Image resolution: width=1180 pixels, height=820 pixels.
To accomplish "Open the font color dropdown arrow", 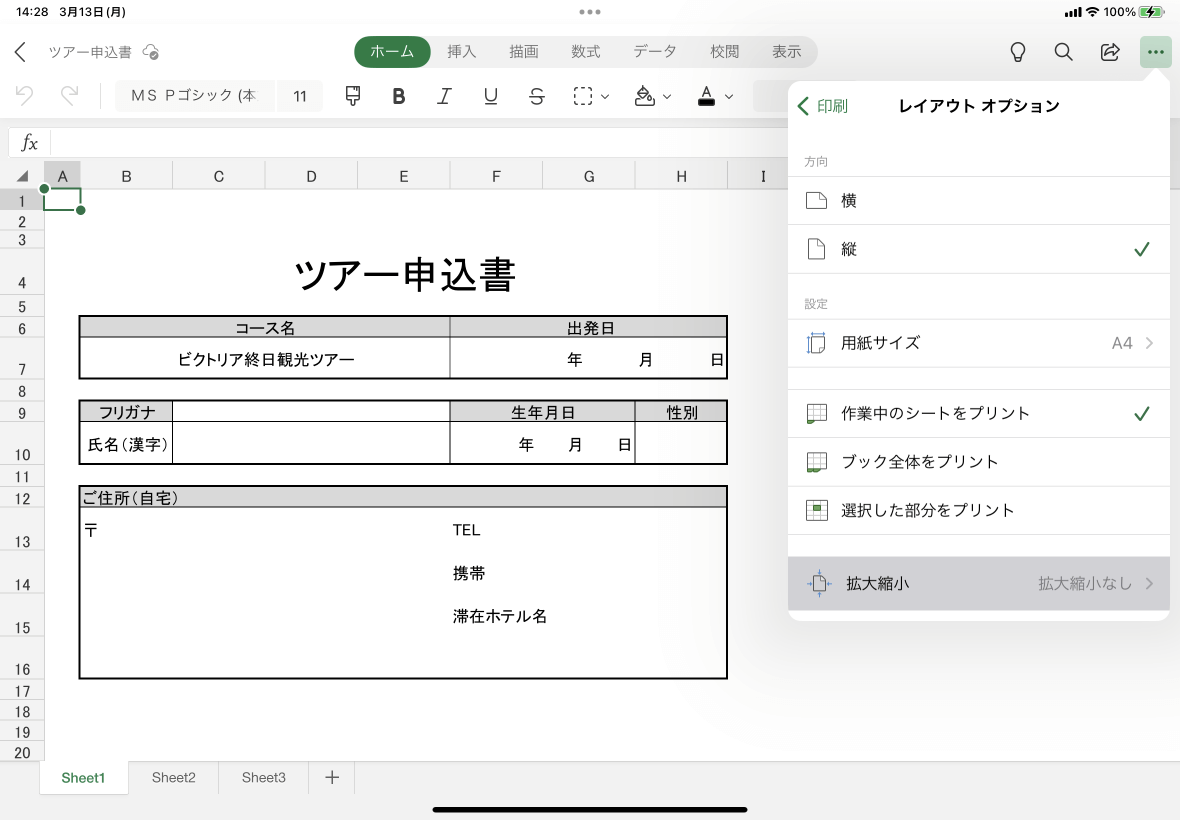I will 728,96.
